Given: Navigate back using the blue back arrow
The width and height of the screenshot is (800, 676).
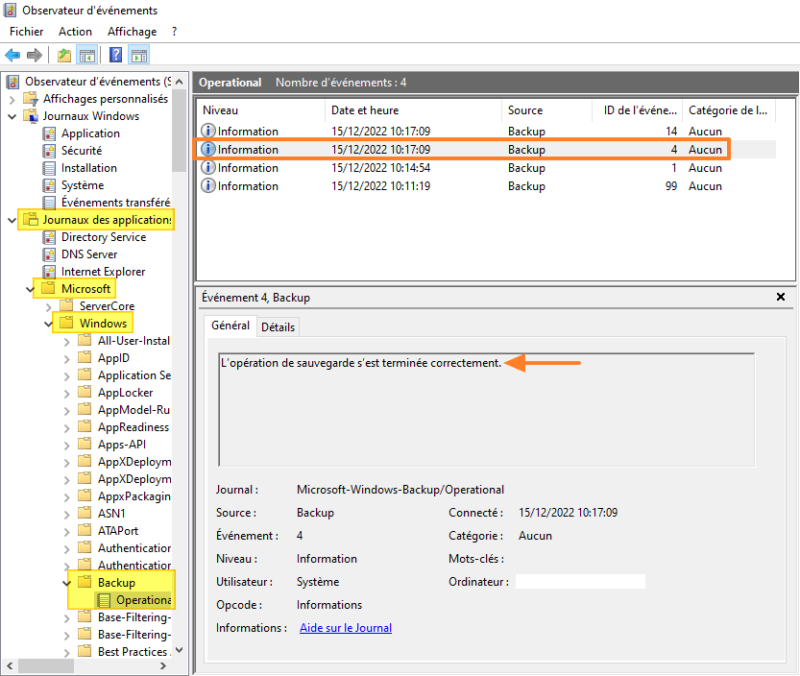Looking at the screenshot, I should coord(12,55).
